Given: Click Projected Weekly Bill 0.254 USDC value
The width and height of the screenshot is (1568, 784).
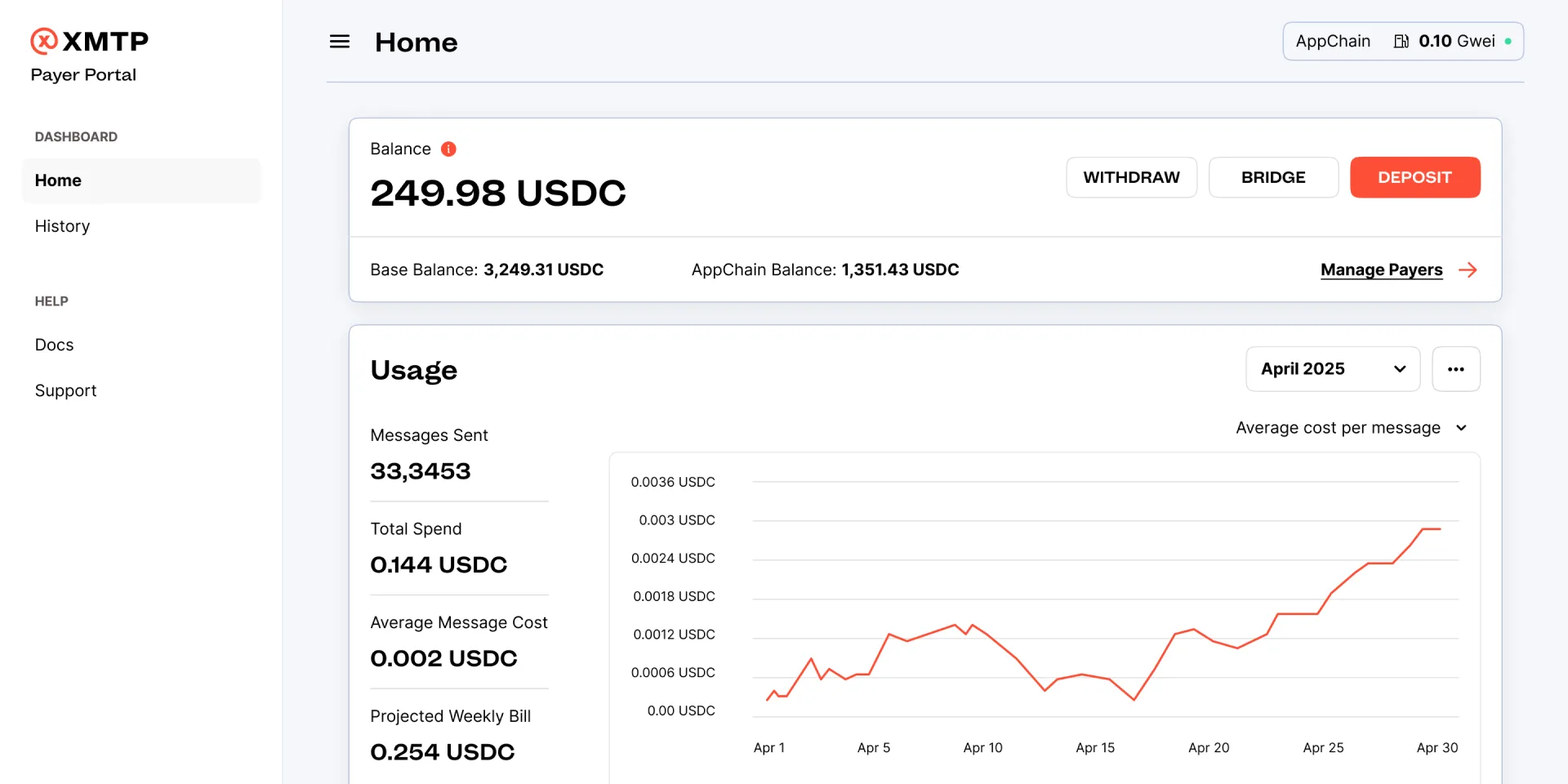Looking at the screenshot, I should click(x=442, y=752).
